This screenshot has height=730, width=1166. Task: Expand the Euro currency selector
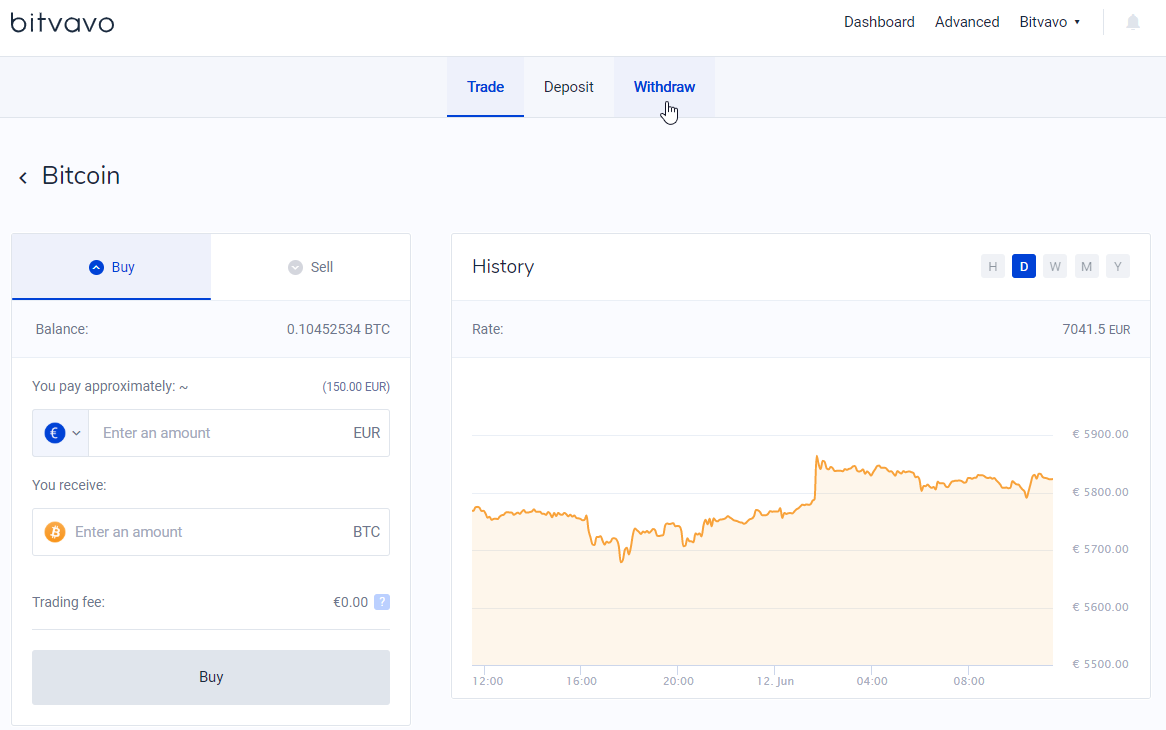pyautogui.click(x=61, y=433)
